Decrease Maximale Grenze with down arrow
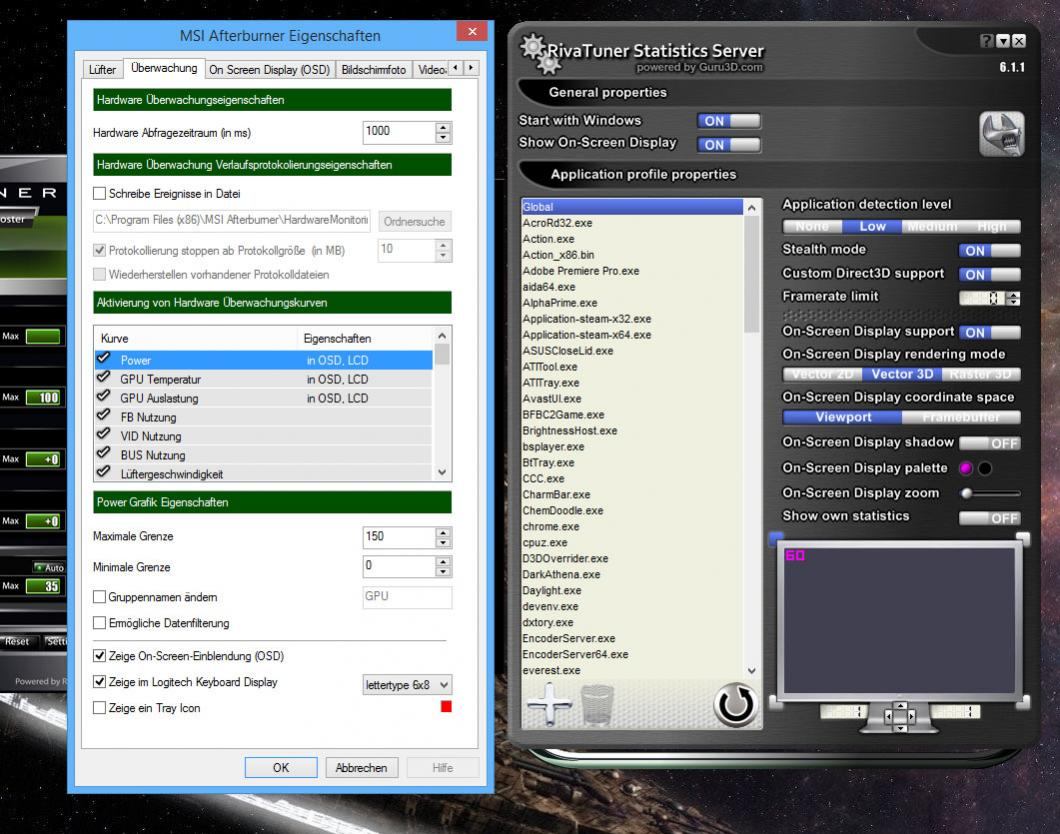Screen dimensions: 1060x834 click(443, 543)
